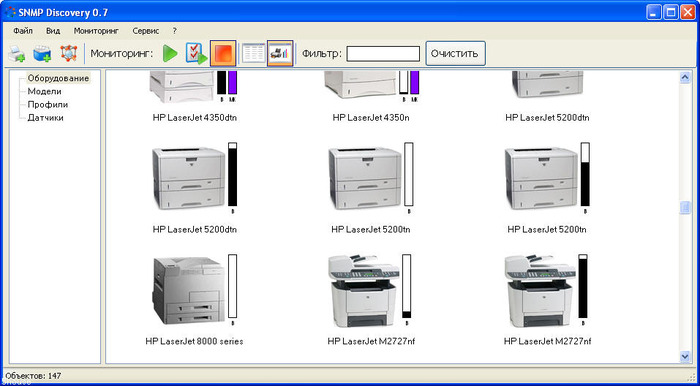Switch to the printer thumbnails view icon
Viewport: 700px width, 386px height.
[x=280, y=54]
